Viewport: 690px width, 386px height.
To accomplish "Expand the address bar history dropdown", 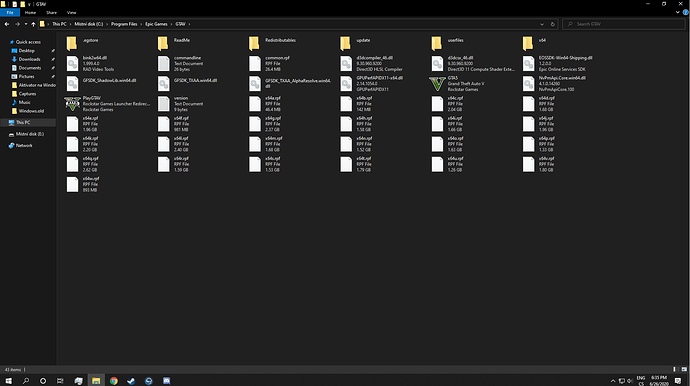I will pyautogui.click(x=542, y=24).
